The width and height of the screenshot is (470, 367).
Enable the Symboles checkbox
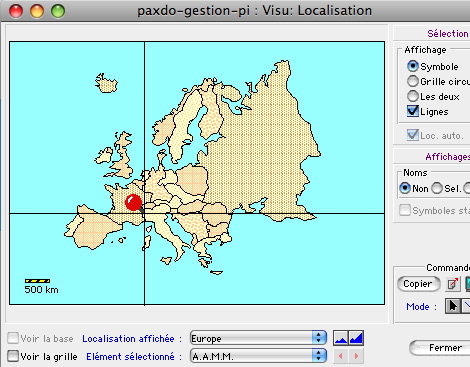click(405, 210)
